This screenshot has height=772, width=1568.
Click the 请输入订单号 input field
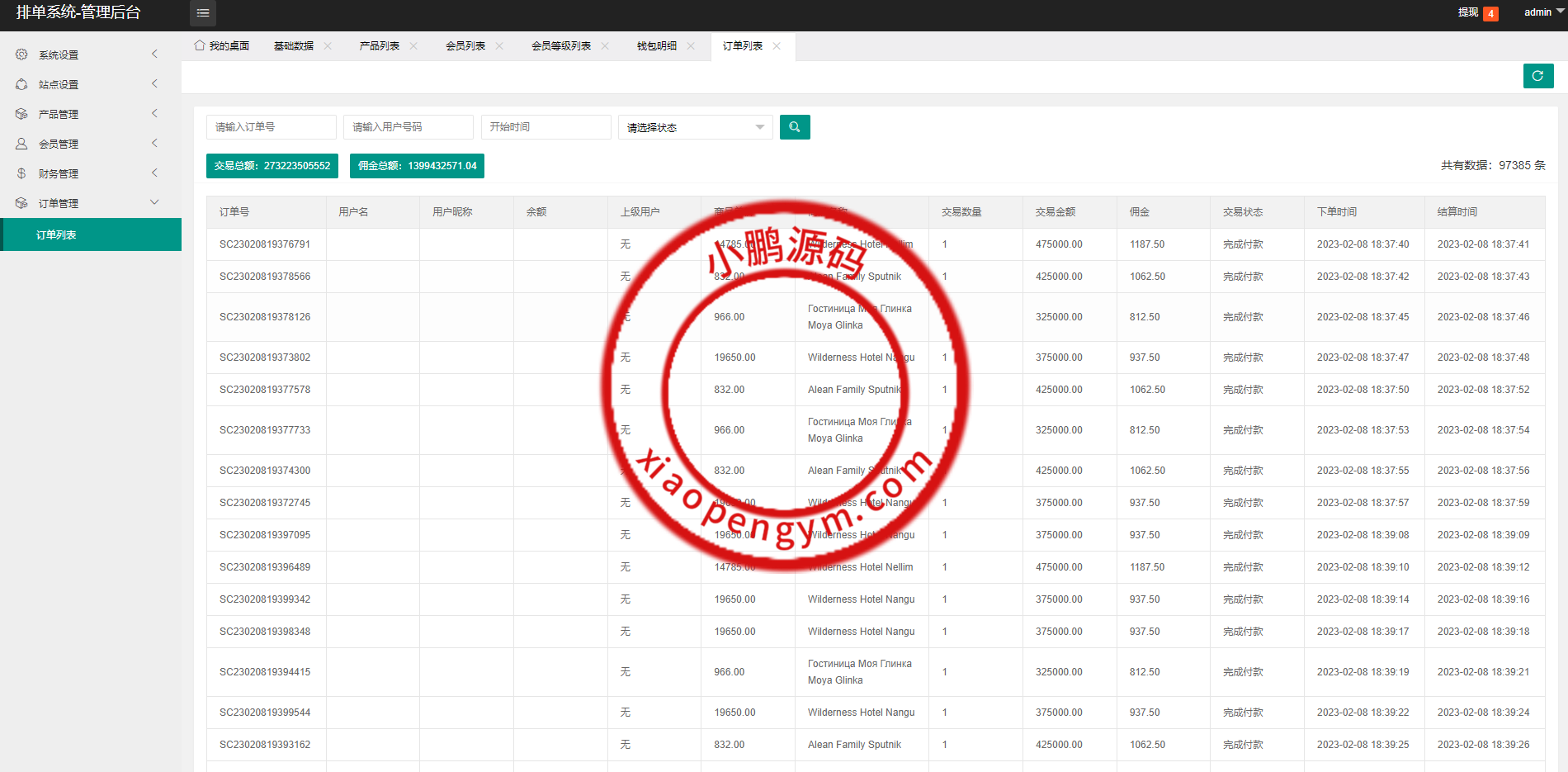pyautogui.click(x=271, y=127)
